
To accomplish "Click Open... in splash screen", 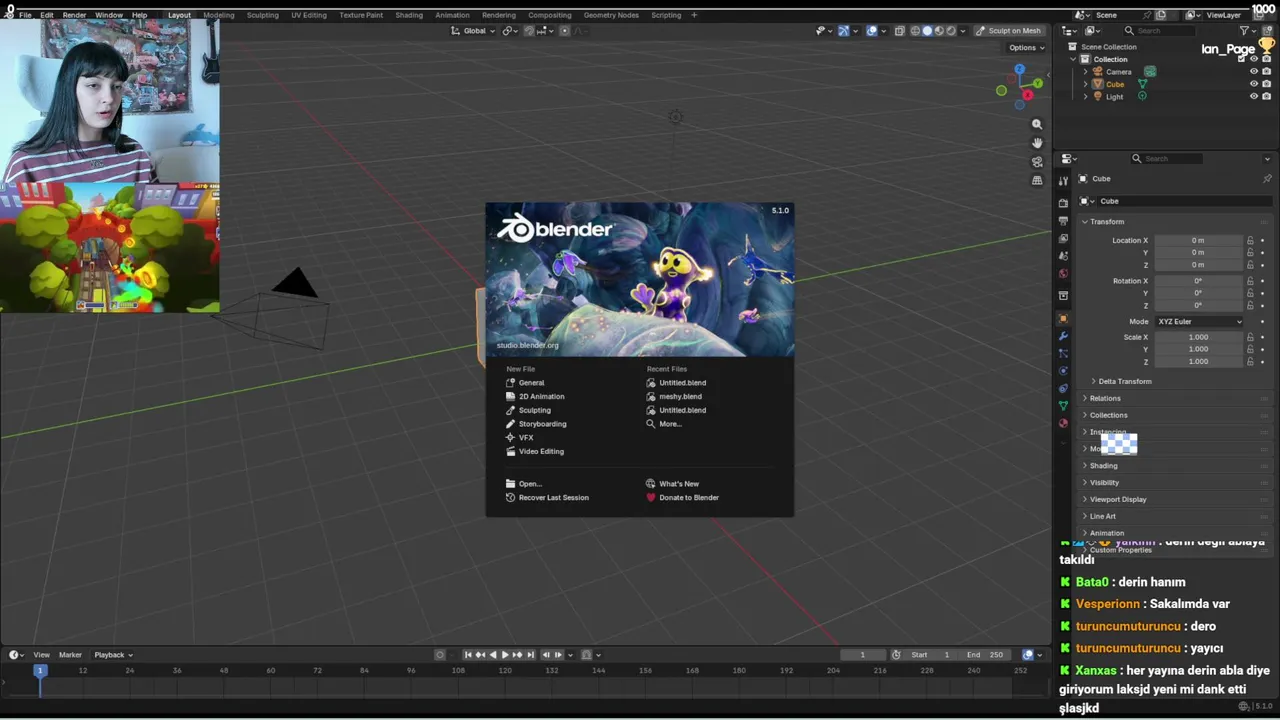I will [x=529, y=484].
